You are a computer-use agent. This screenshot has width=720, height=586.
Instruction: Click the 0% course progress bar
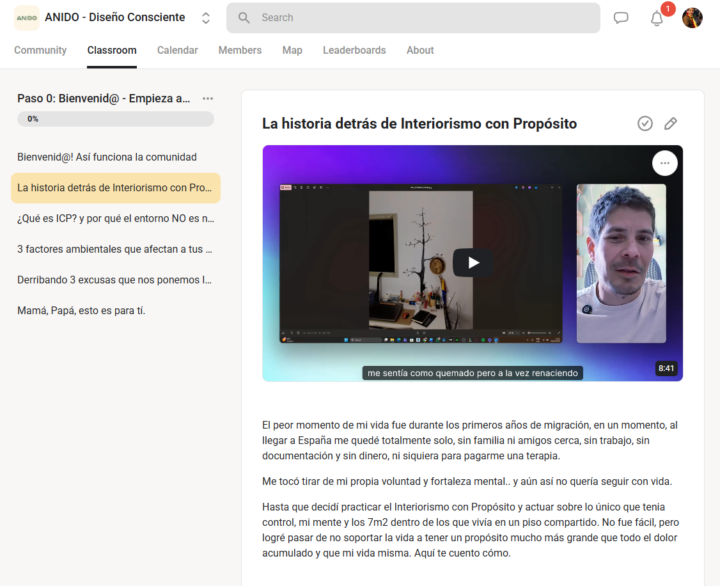click(x=115, y=119)
